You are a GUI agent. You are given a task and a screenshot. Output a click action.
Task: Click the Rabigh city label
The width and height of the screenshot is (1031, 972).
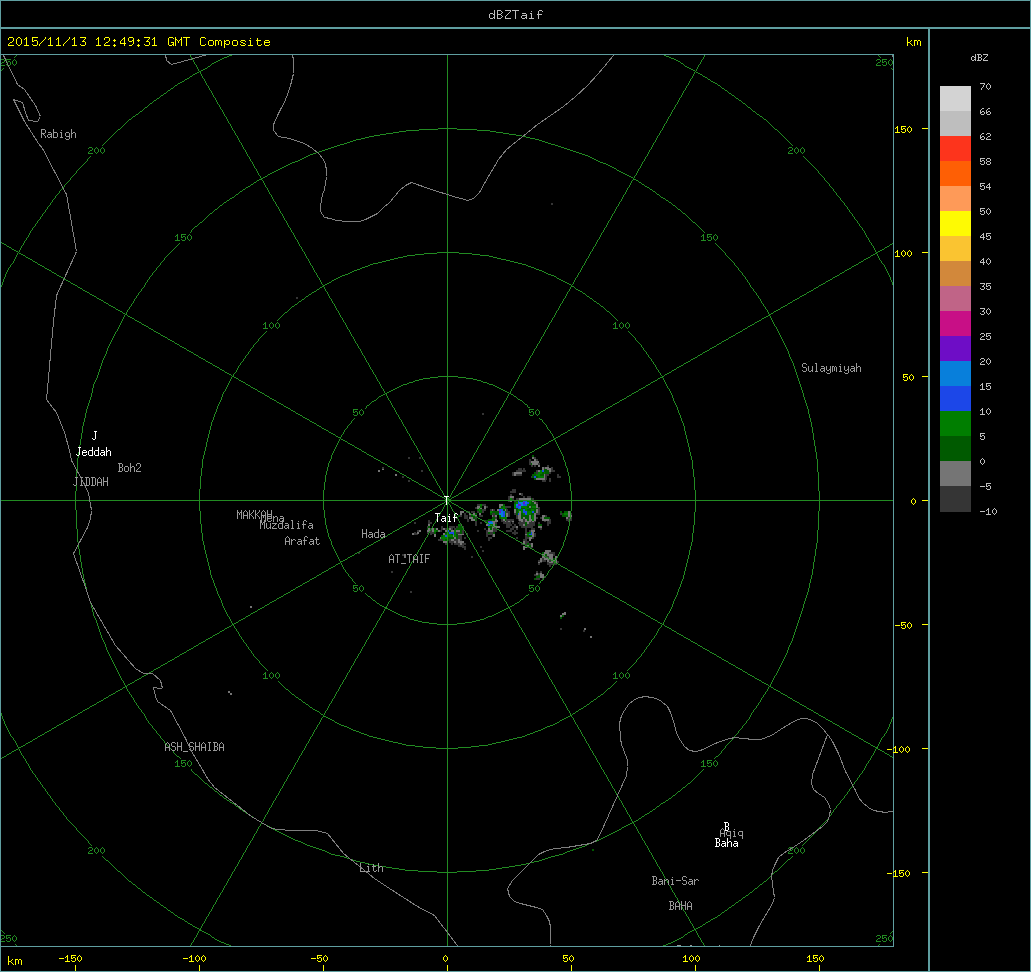pyautogui.click(x=58, y=134)
